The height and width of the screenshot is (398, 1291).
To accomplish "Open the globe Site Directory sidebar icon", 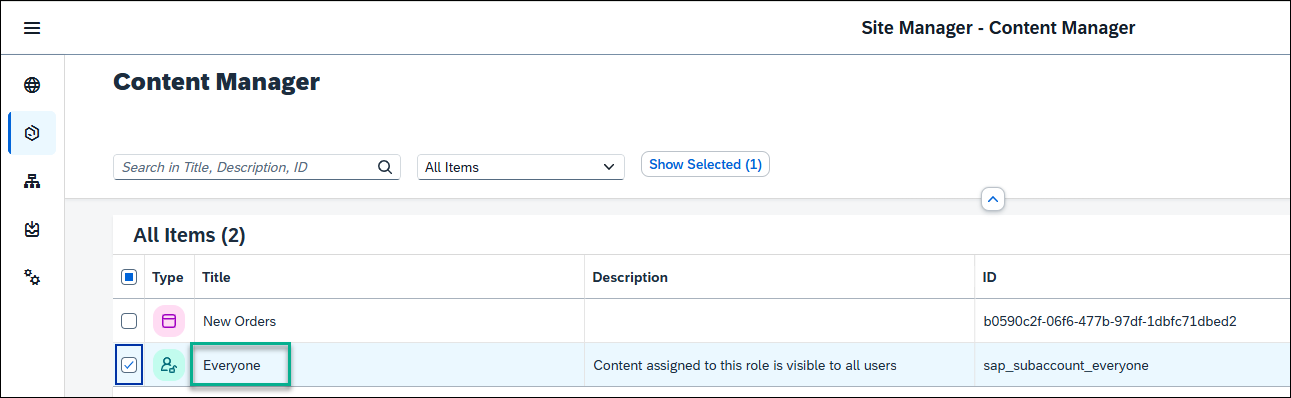I will (32, 86).
